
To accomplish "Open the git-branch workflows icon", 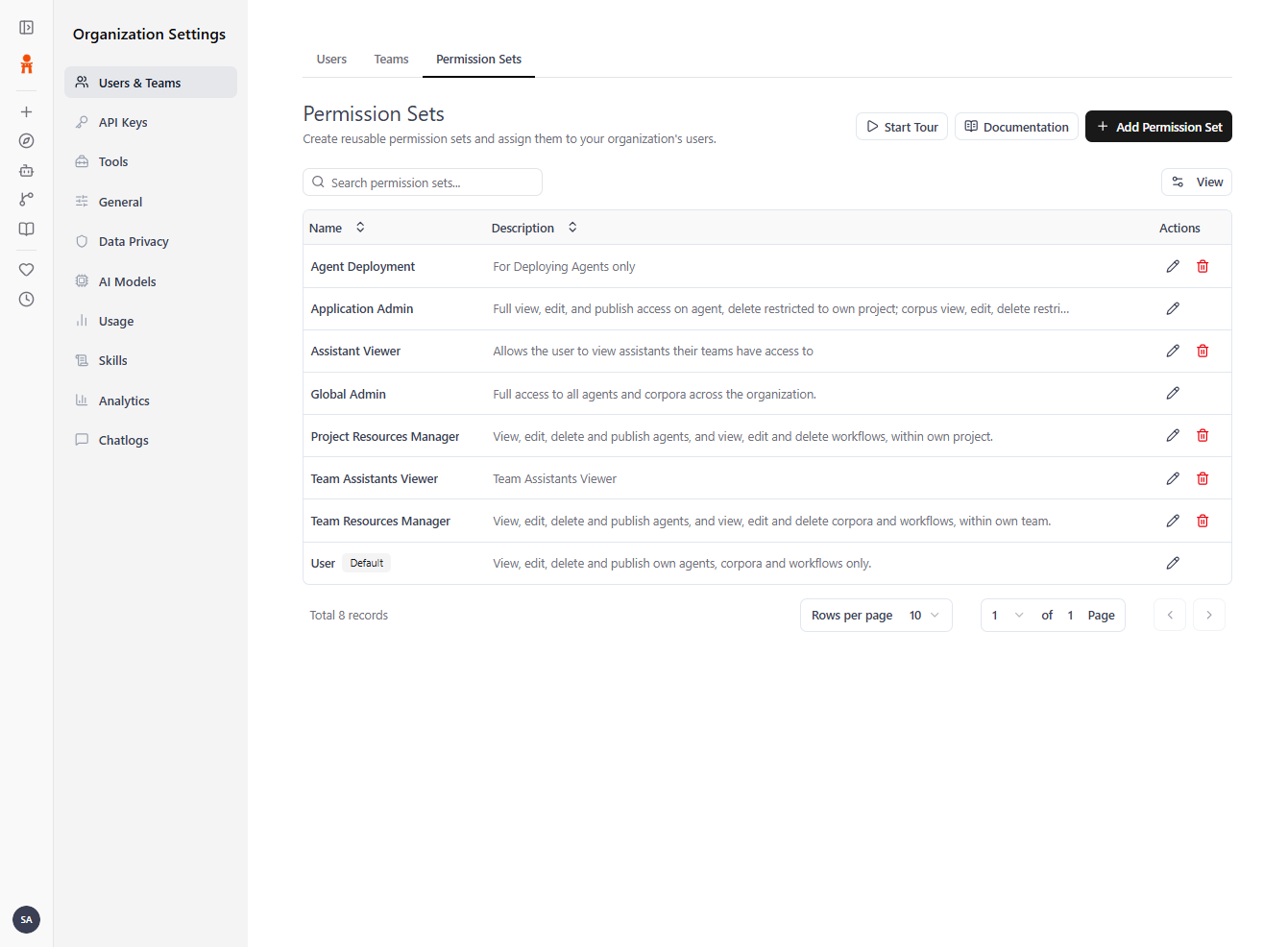I will click(x=27, y=199).
